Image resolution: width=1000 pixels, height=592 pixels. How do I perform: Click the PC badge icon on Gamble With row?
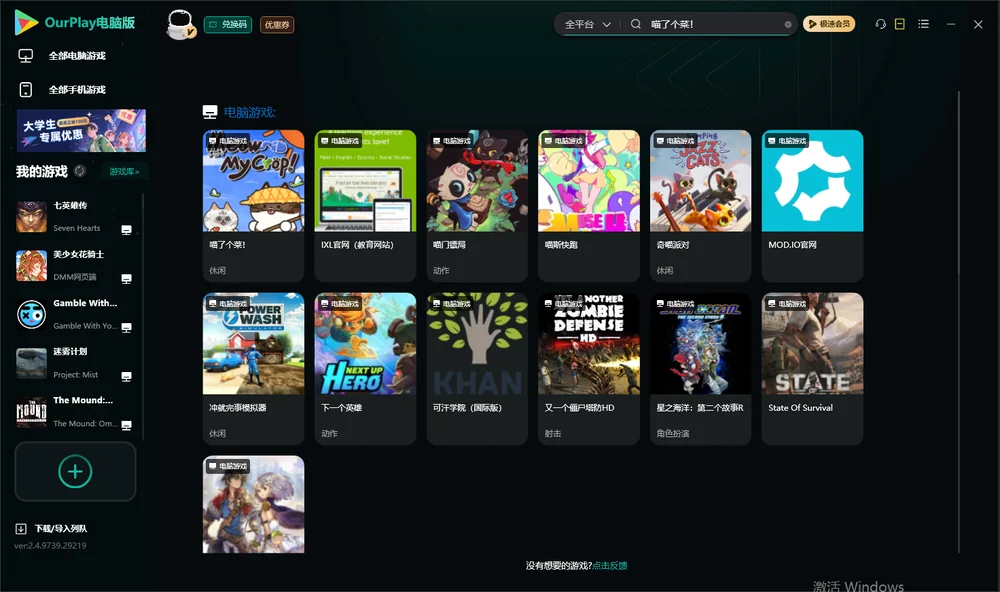point(126,327)
